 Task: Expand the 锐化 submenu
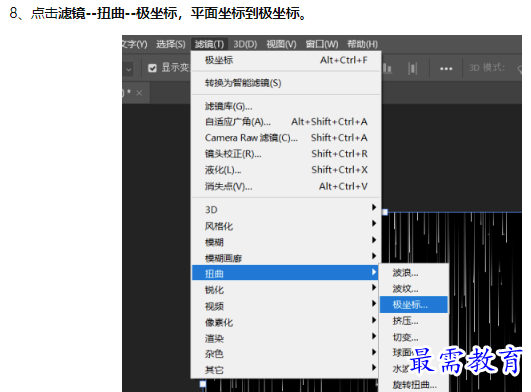click(285, 290)
